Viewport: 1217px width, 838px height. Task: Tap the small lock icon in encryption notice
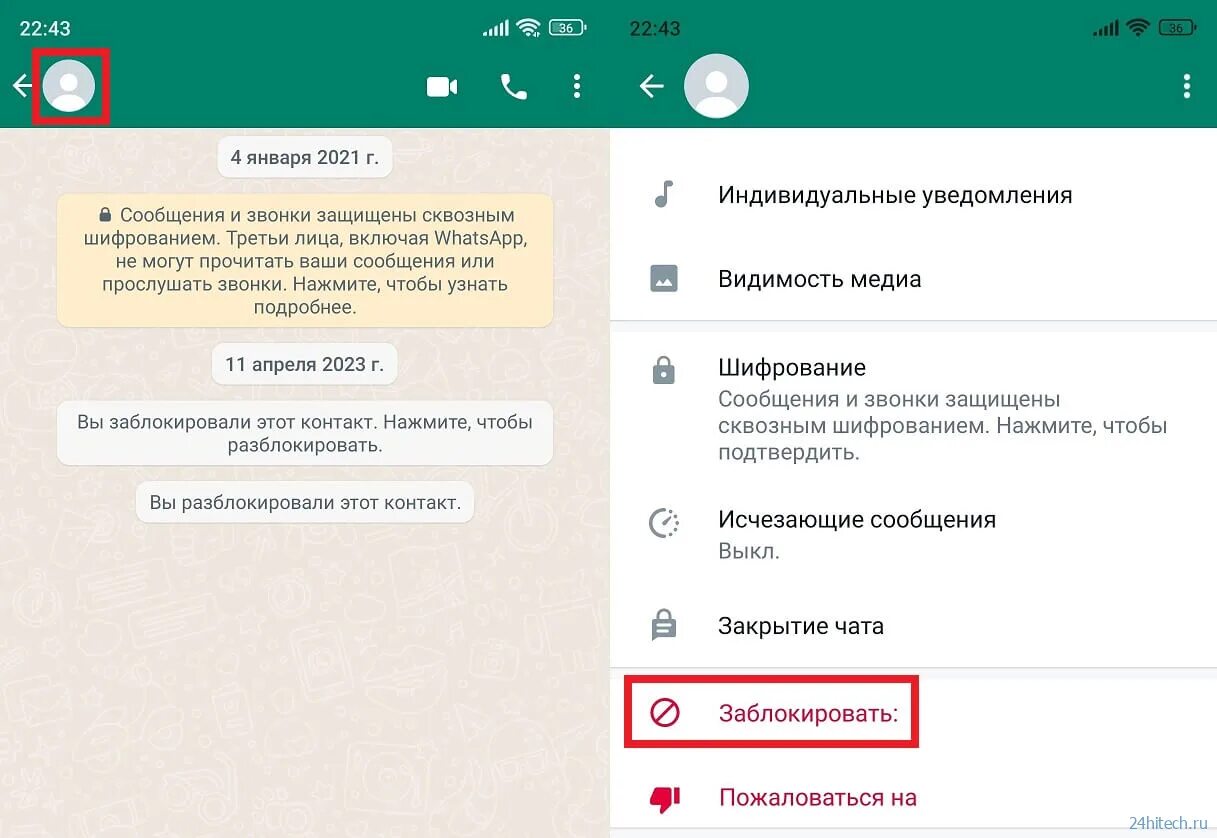(x=105, y=215)
